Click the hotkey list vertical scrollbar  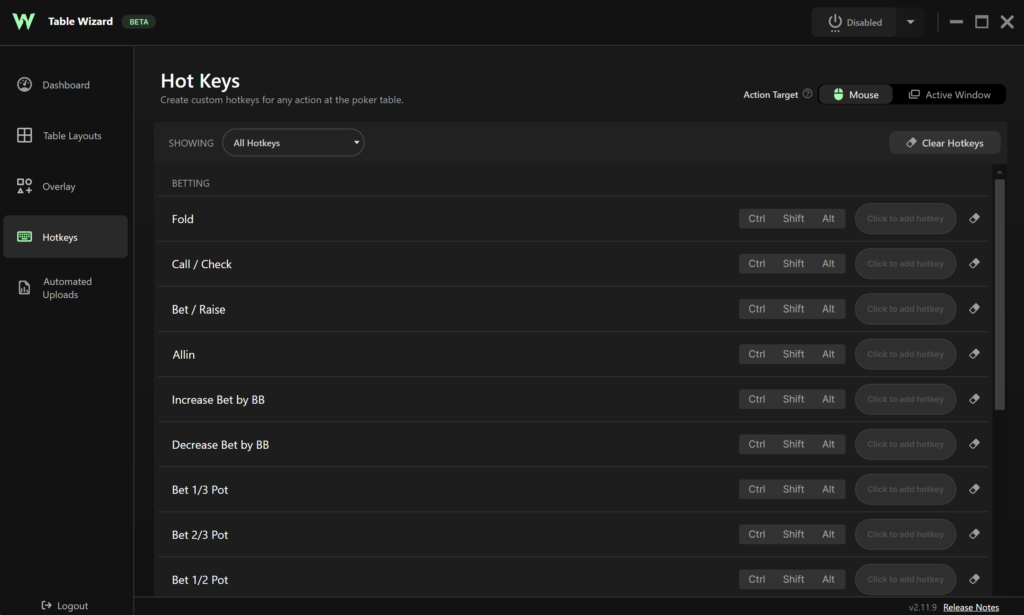tap(999, 294)
